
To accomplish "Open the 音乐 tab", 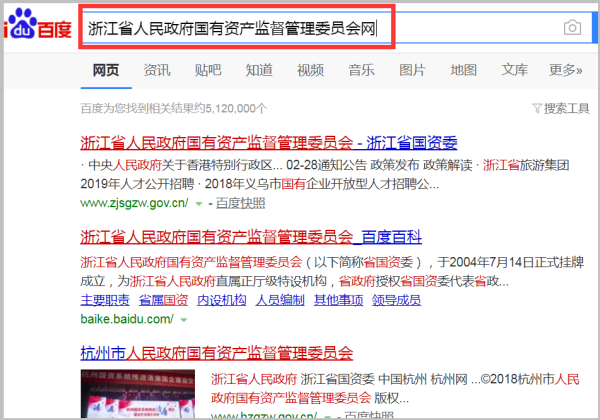I will [x=362, y=70].
